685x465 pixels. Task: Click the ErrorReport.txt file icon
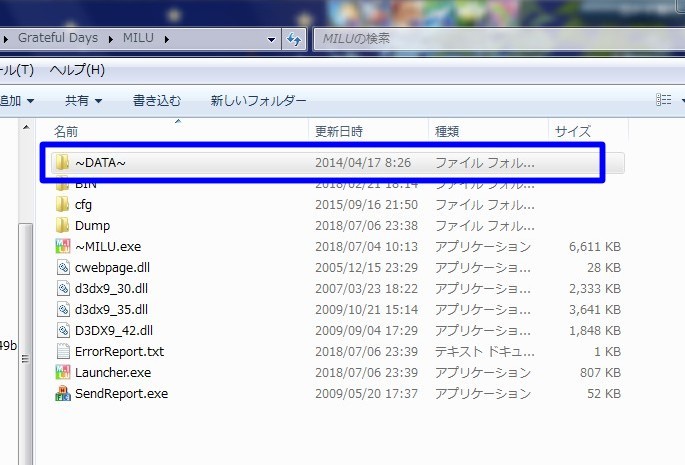[x=62, y=351]
